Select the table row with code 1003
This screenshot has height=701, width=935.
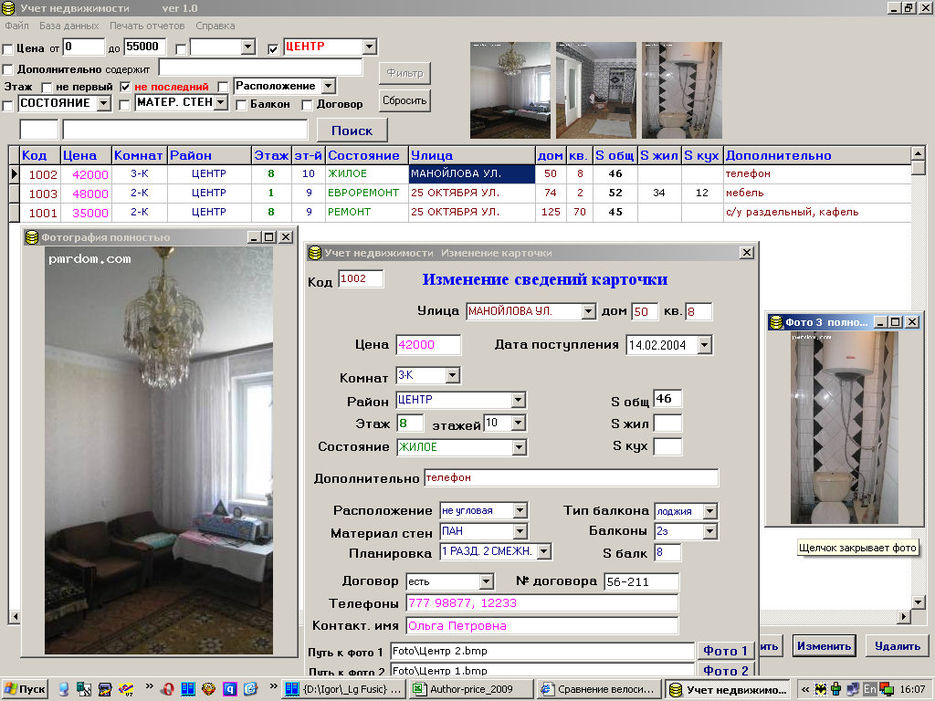(x=459, y=193)
